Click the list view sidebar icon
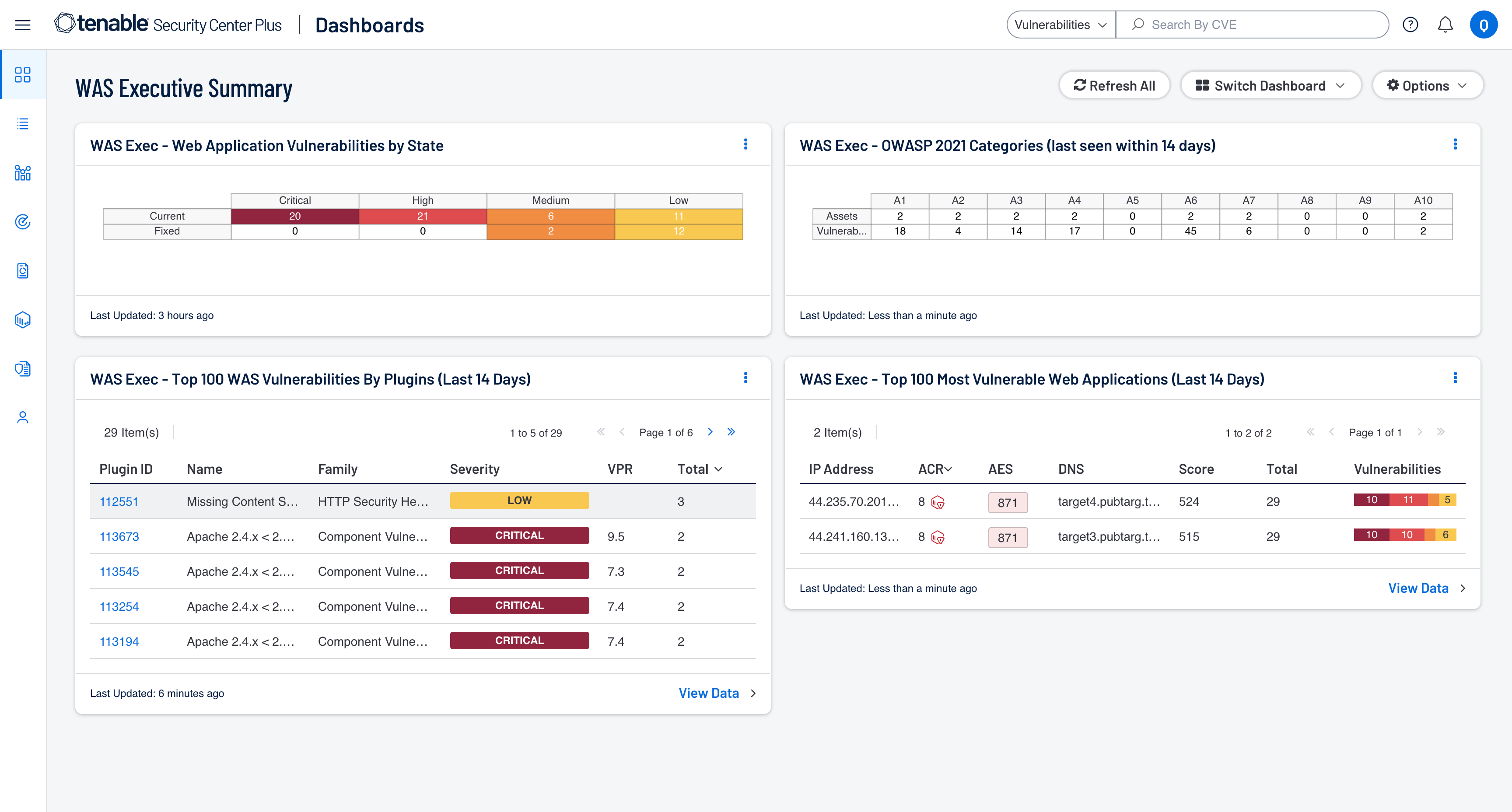Image resolution: width=1512 pixels, height=812 pixels. pos(22,124)
